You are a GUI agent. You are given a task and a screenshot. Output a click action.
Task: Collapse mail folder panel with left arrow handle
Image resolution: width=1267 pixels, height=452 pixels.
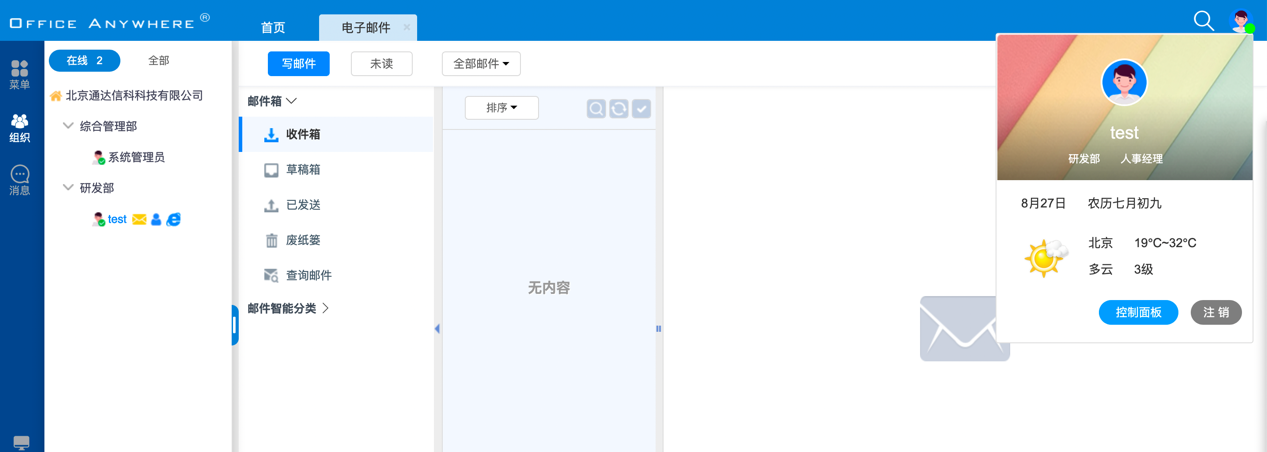click(437, 328)
